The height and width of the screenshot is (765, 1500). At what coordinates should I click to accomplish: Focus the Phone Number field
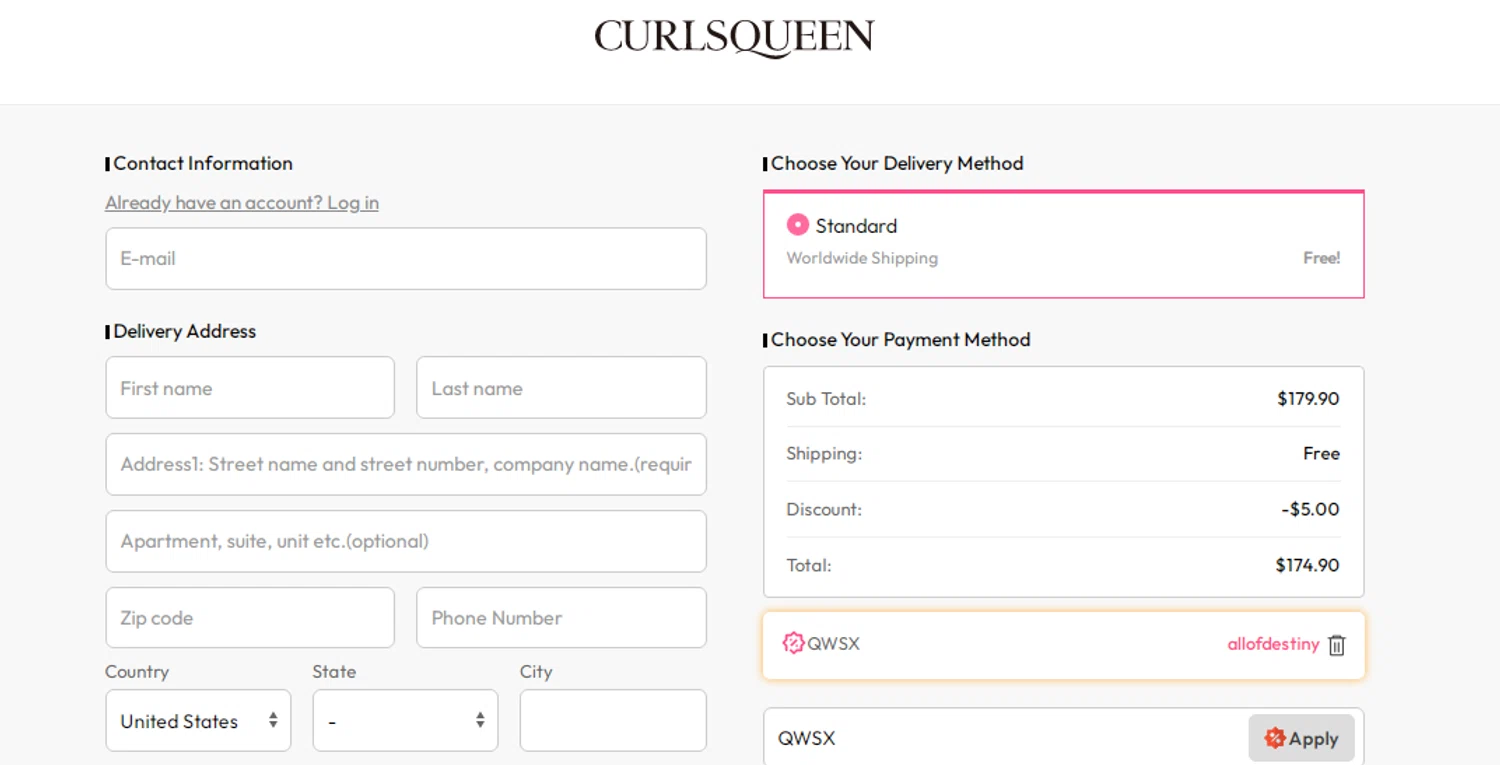pos(561,618)
